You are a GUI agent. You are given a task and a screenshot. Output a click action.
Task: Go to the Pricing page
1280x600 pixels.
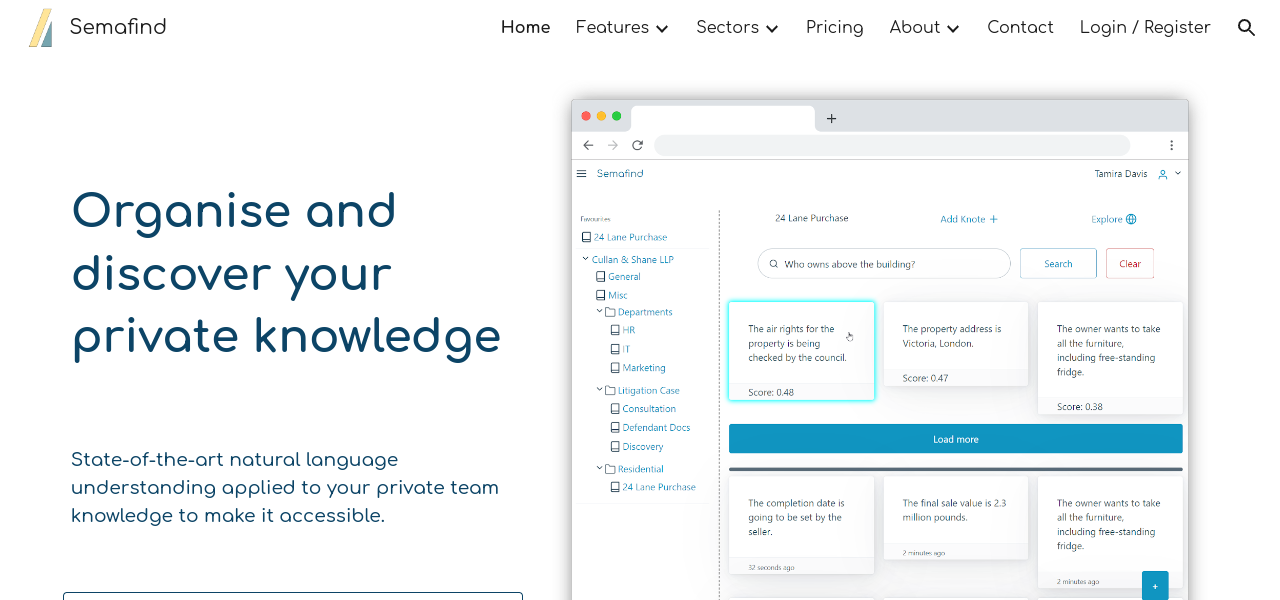[834, 28]
